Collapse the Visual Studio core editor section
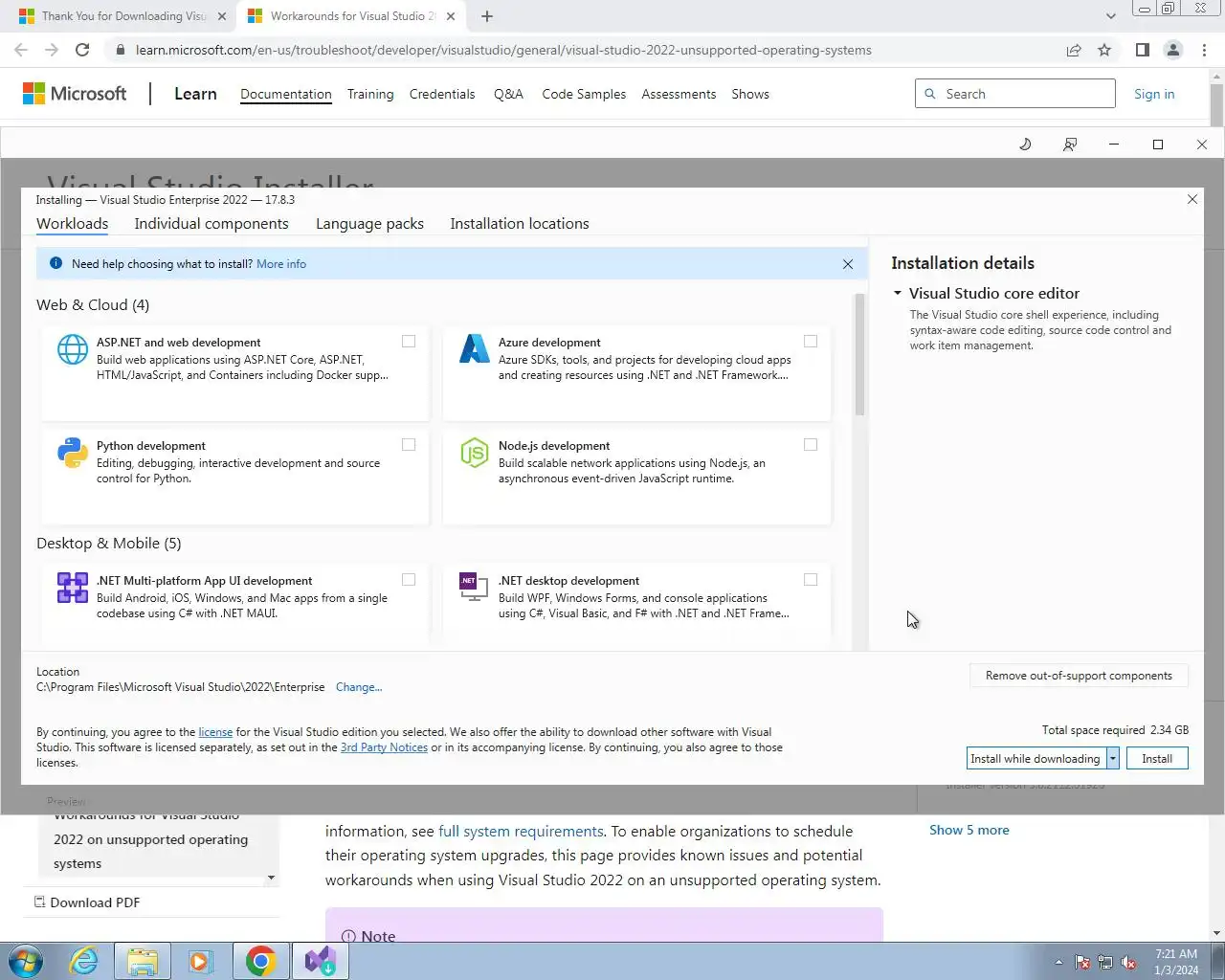The width and height of the screenshot is (1225, 980). tap(898, 294)
